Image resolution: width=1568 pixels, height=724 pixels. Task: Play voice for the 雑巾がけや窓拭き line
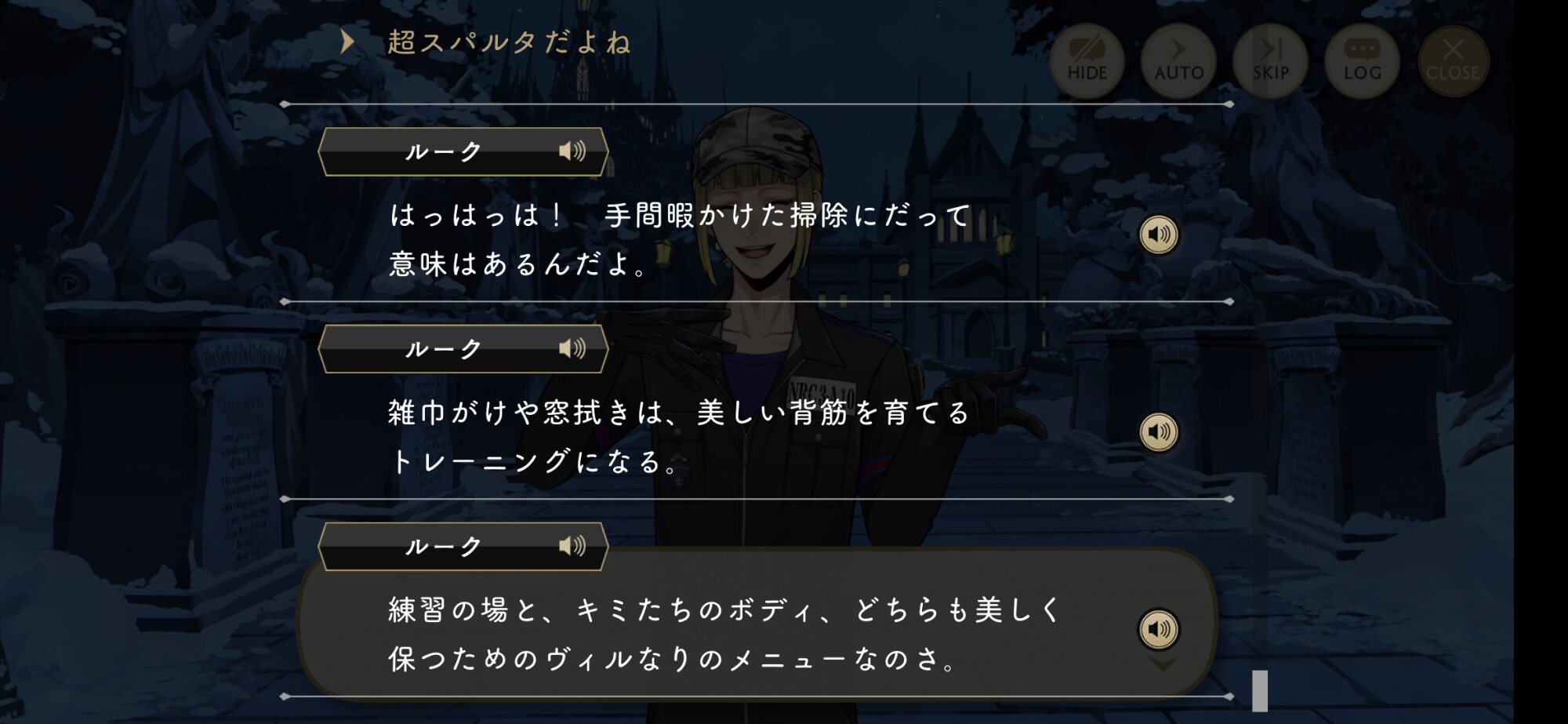pos(1159,432)
